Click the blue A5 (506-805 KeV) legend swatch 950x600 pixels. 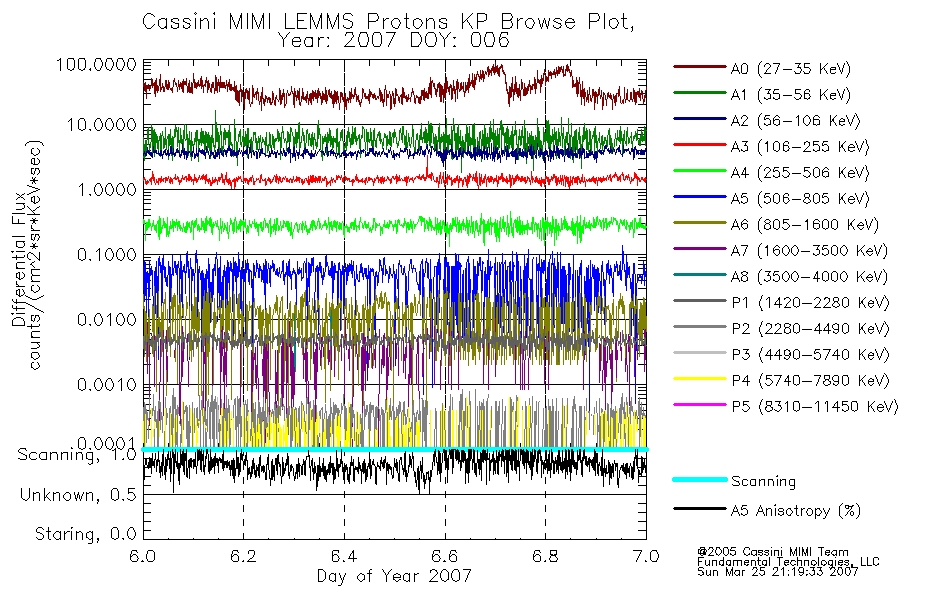coord(700,197)
